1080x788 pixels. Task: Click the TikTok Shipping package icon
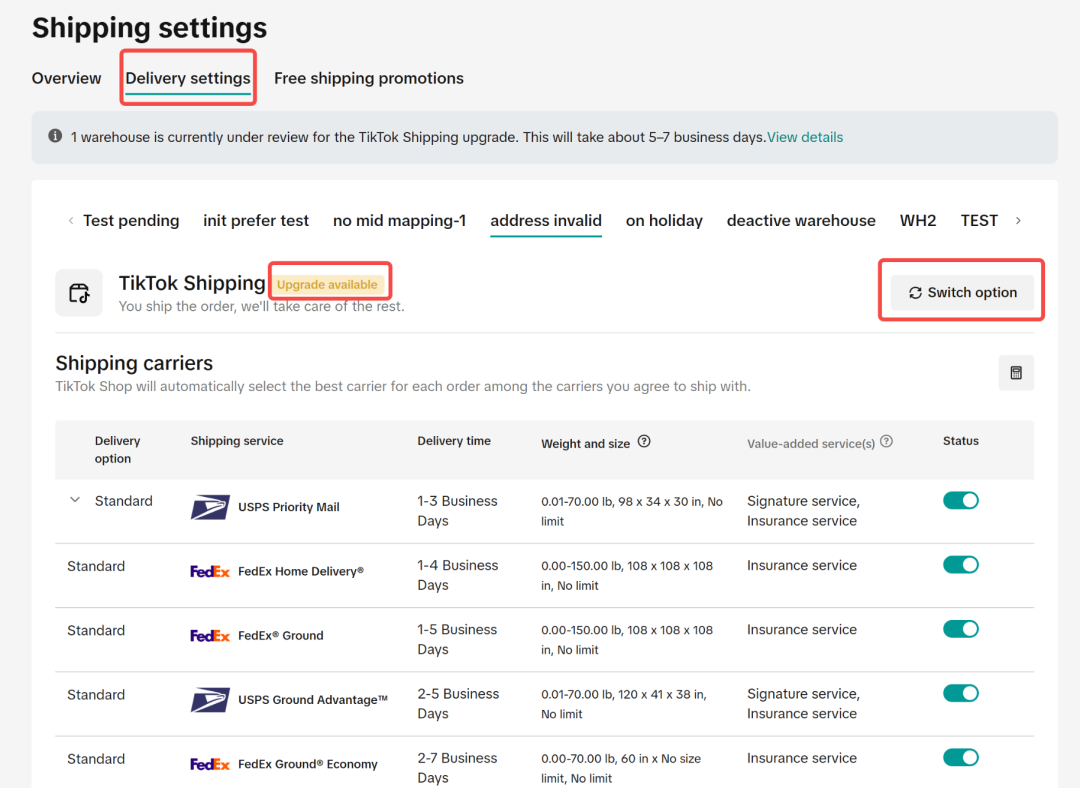point(79,293)
